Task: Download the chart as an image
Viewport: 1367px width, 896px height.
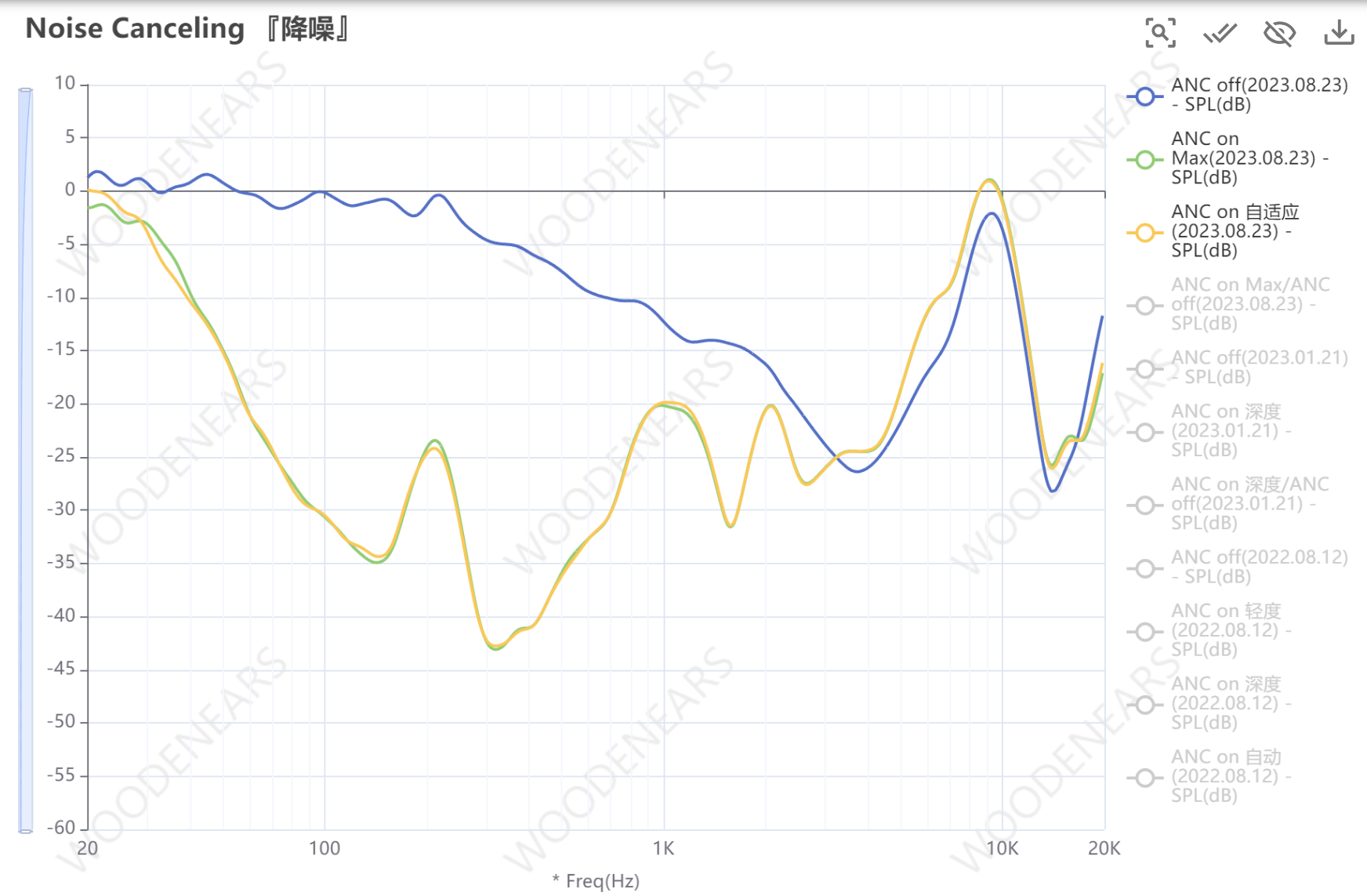Action: click(x=1339, y=33)
